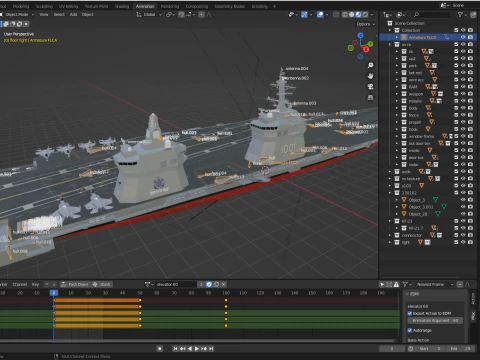
Task: Expand the 'light' collection
Action: [x=390, y=242]
